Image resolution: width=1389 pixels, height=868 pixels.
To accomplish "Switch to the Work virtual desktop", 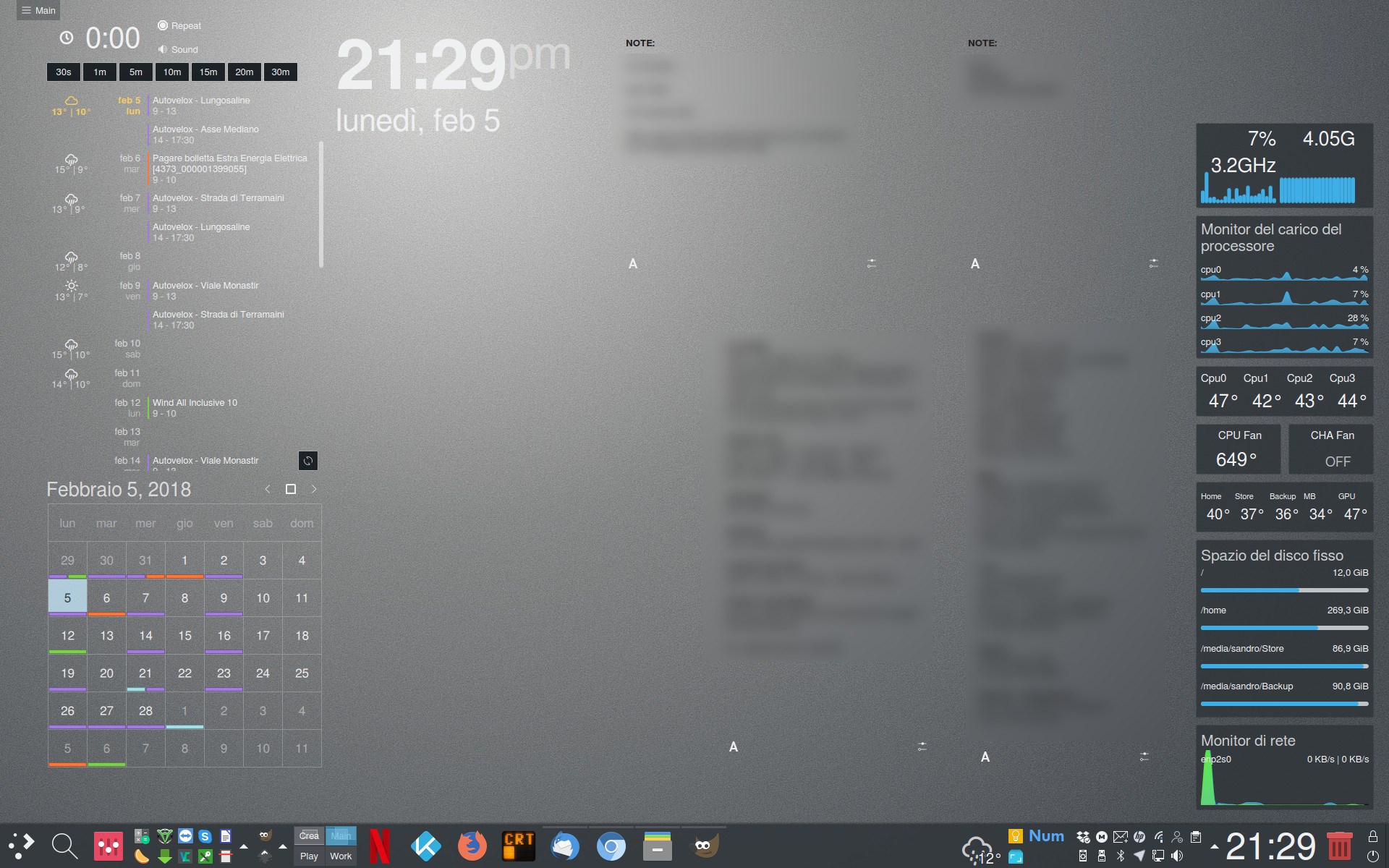I will (x=341, y=856).
